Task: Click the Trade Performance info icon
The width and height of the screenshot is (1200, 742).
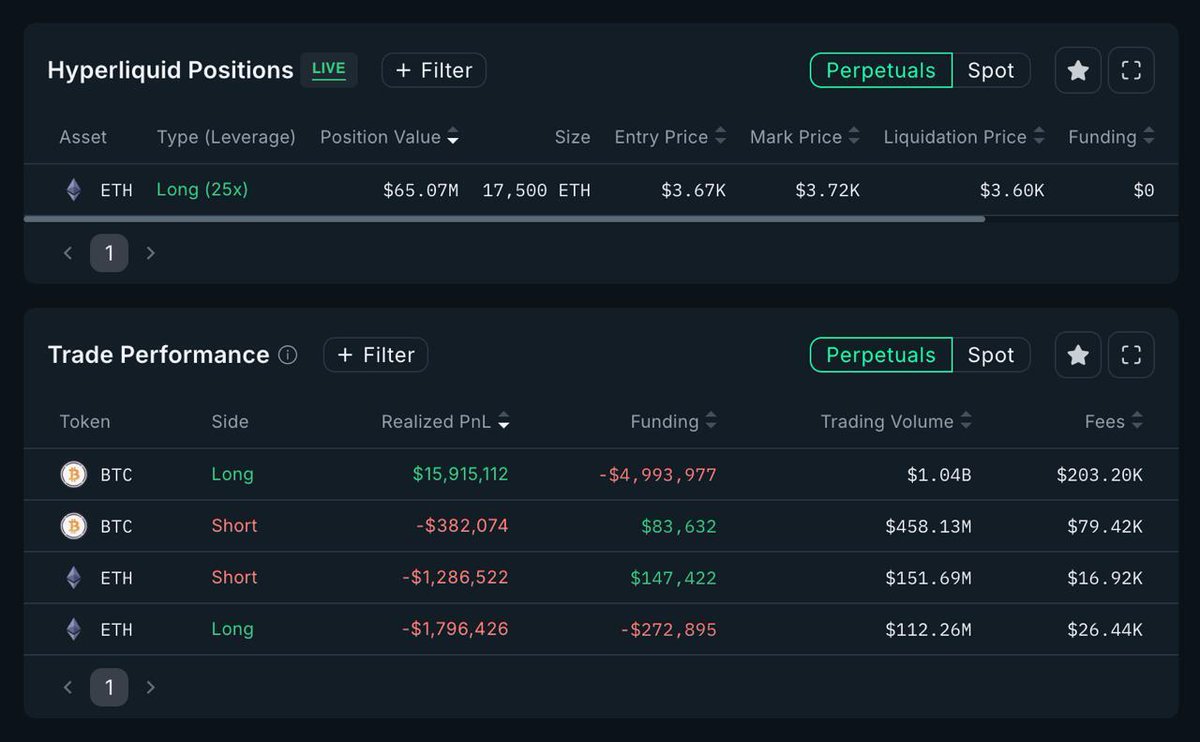Action: tap(288, 355)
